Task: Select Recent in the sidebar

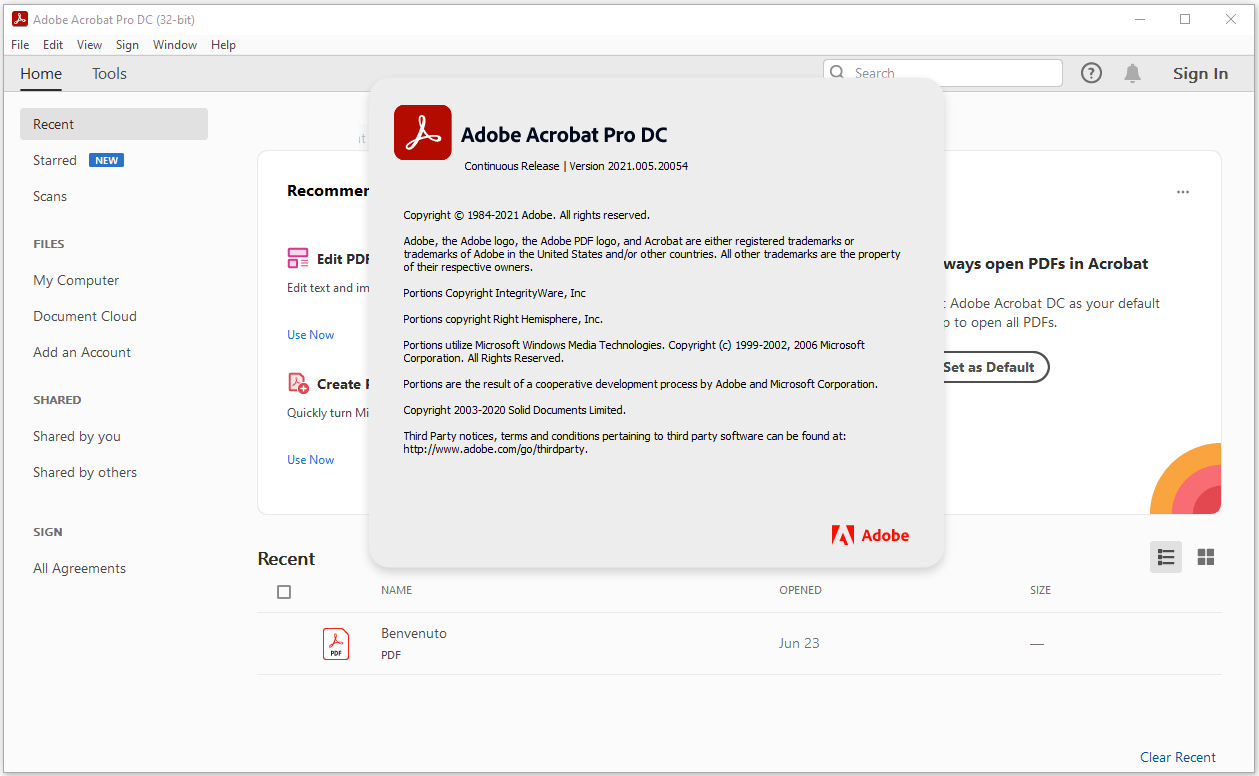Action: (114, 124)
